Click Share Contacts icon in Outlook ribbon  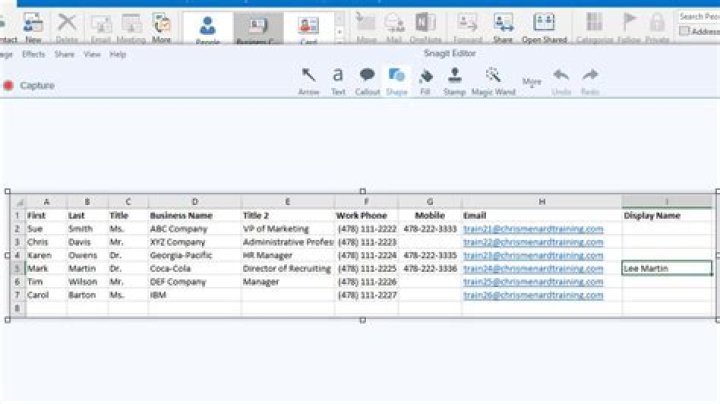point(503,28)
